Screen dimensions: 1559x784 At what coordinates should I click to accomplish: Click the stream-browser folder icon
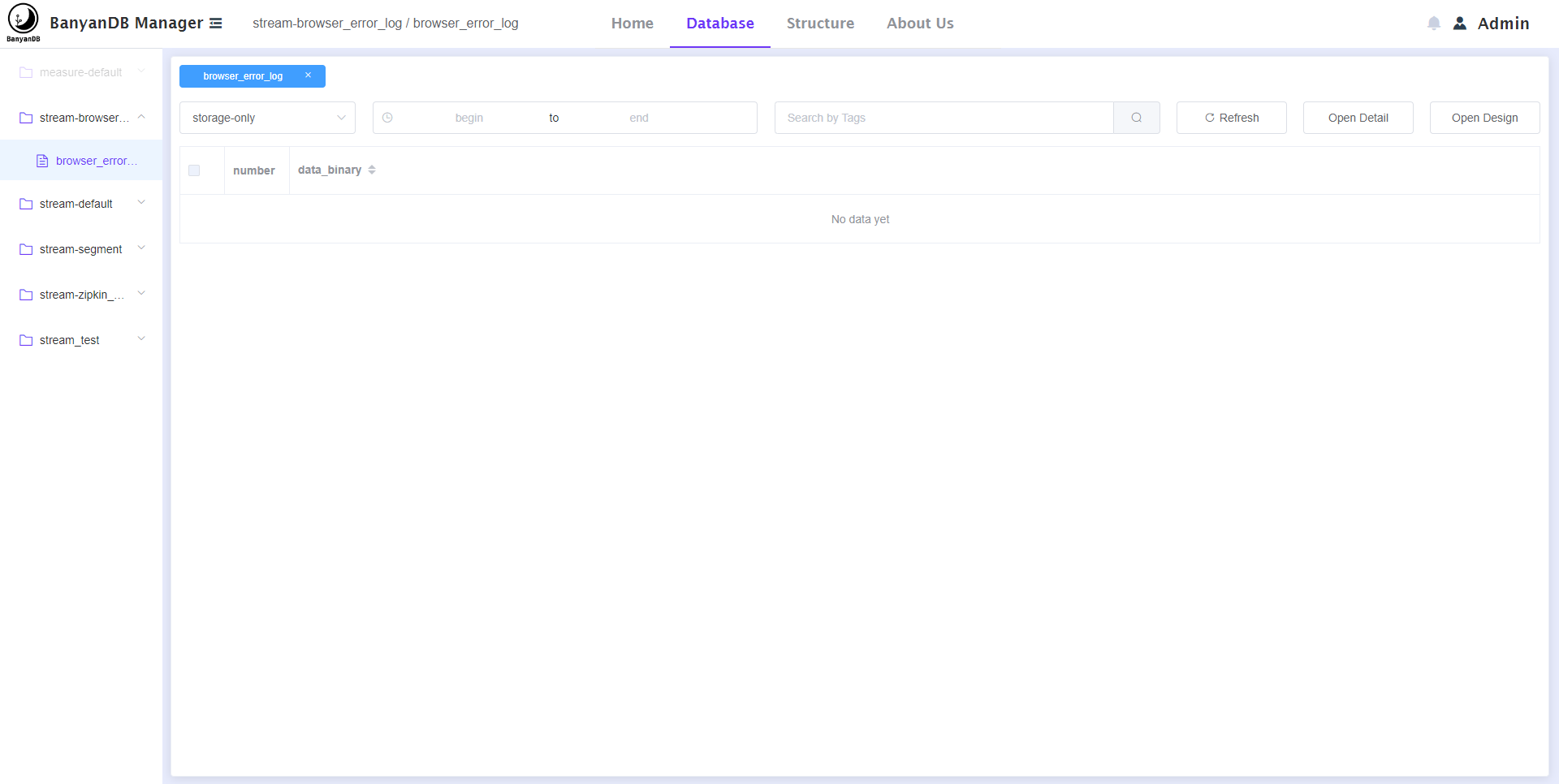tap(26, 118)
